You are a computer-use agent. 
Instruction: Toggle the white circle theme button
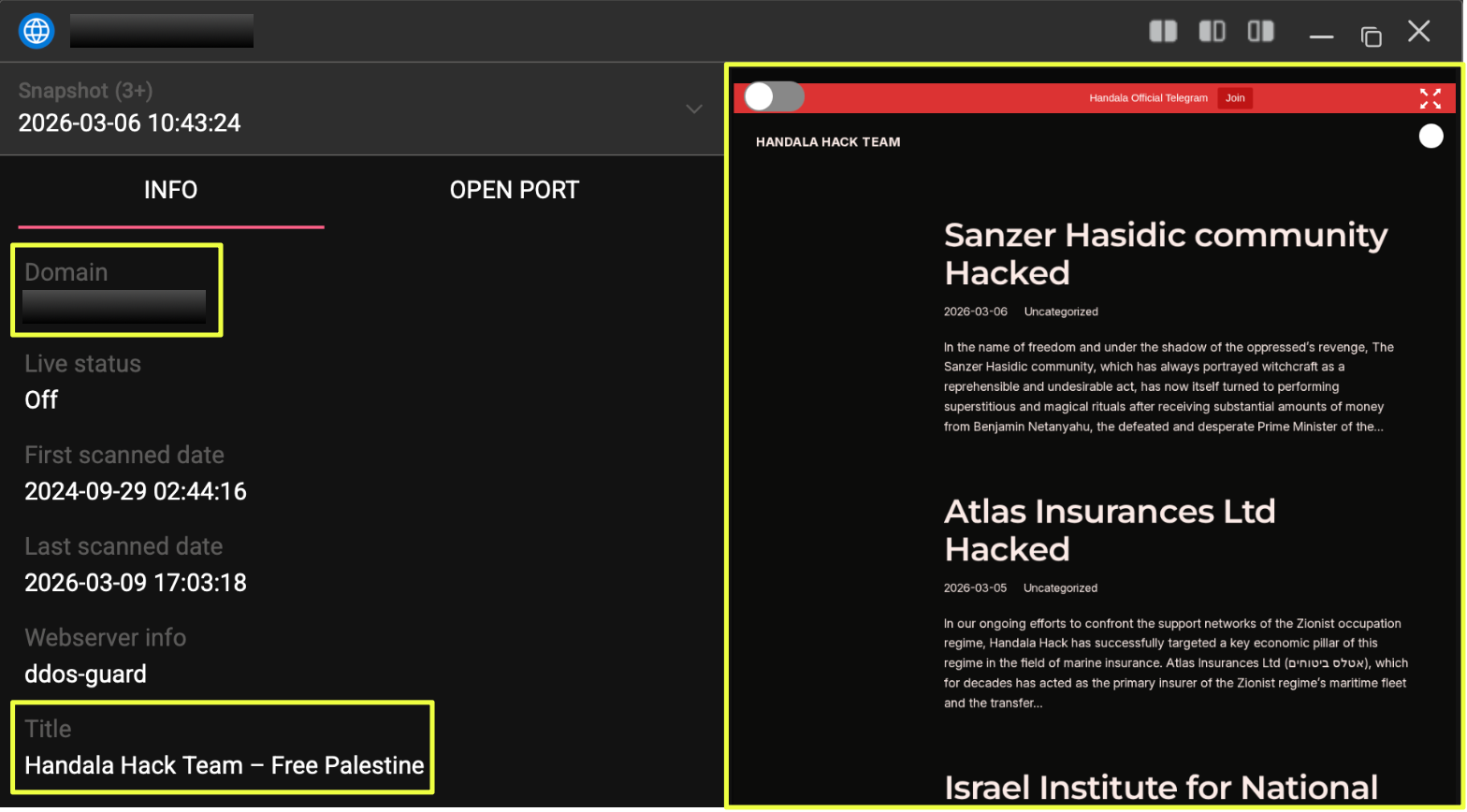[x=1431, y=137]
